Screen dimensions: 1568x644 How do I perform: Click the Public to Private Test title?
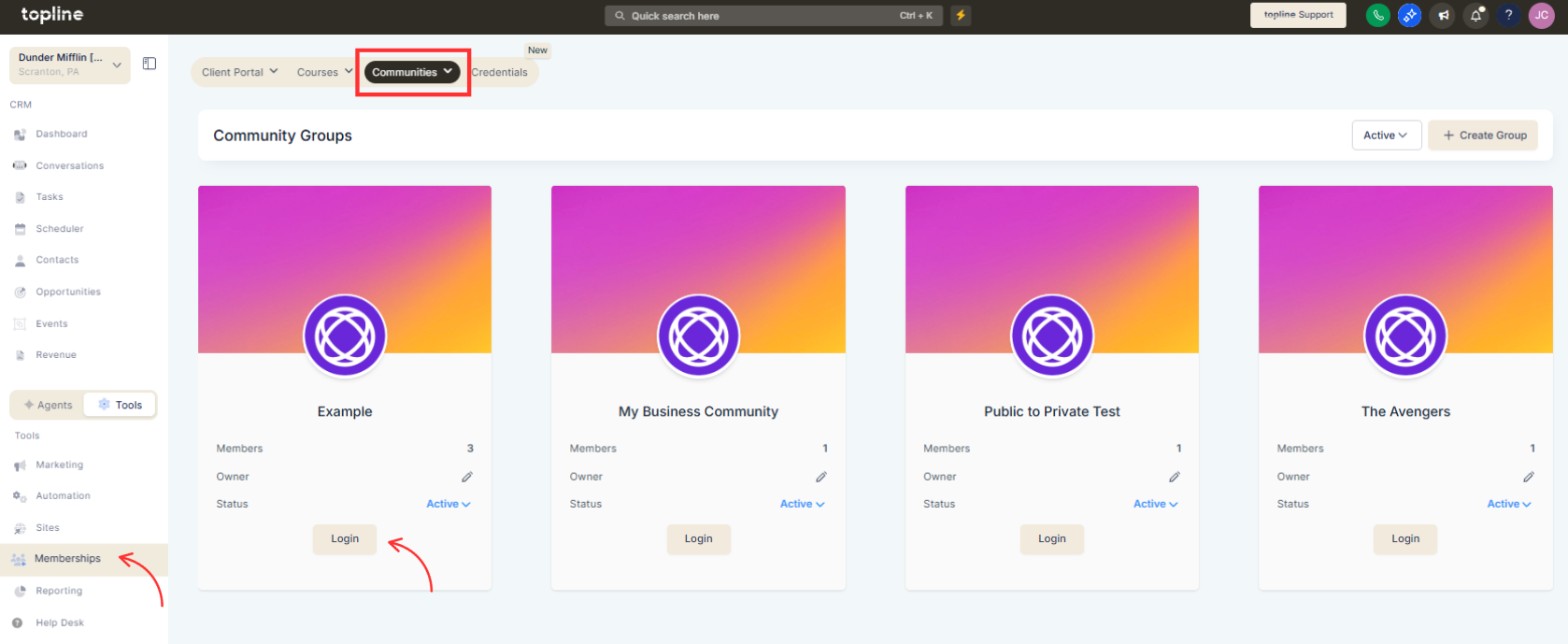pos(1052,411)
